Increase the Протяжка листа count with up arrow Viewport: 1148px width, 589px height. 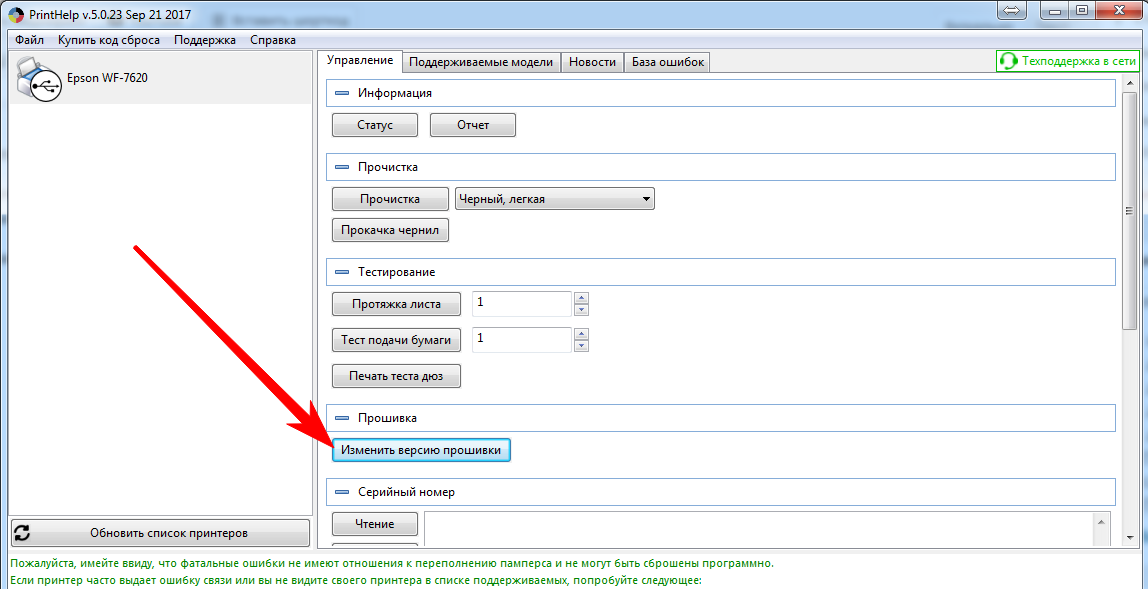(x=581, y=298)
